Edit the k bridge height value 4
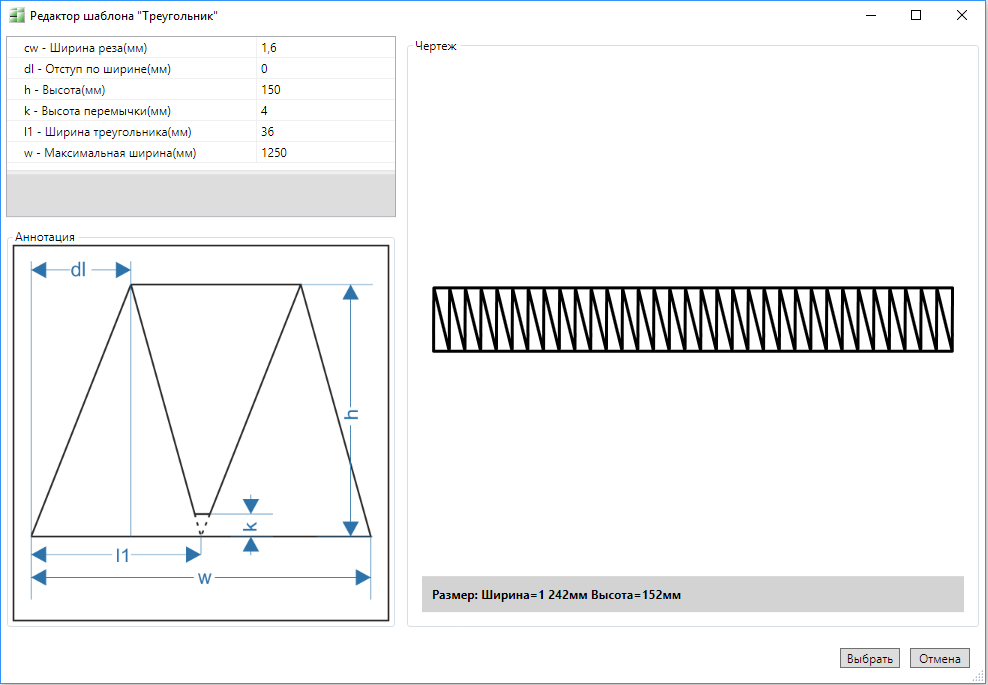The image size is (988, 685). click(x=326, y=110)
